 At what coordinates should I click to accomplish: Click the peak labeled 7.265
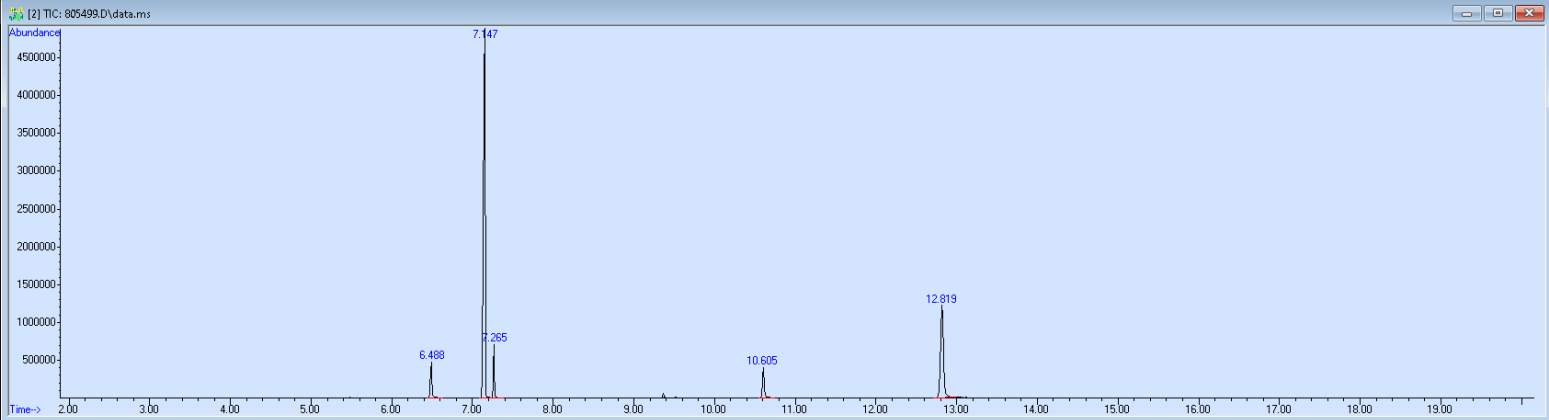[494, 338]
